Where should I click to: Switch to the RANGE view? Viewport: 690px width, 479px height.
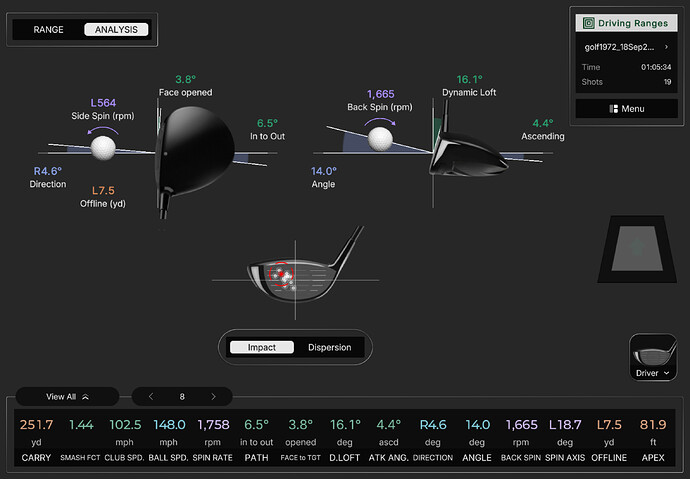point(48,29)
